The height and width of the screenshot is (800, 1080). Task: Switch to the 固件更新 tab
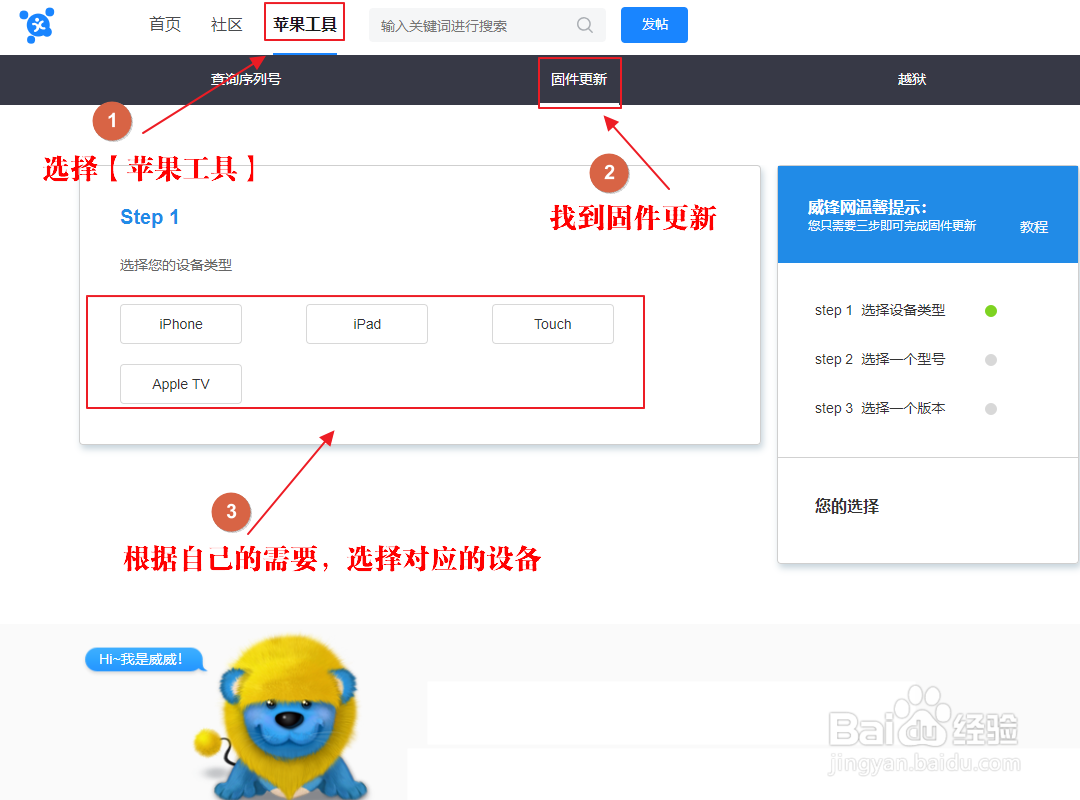(x=579, y=79)
